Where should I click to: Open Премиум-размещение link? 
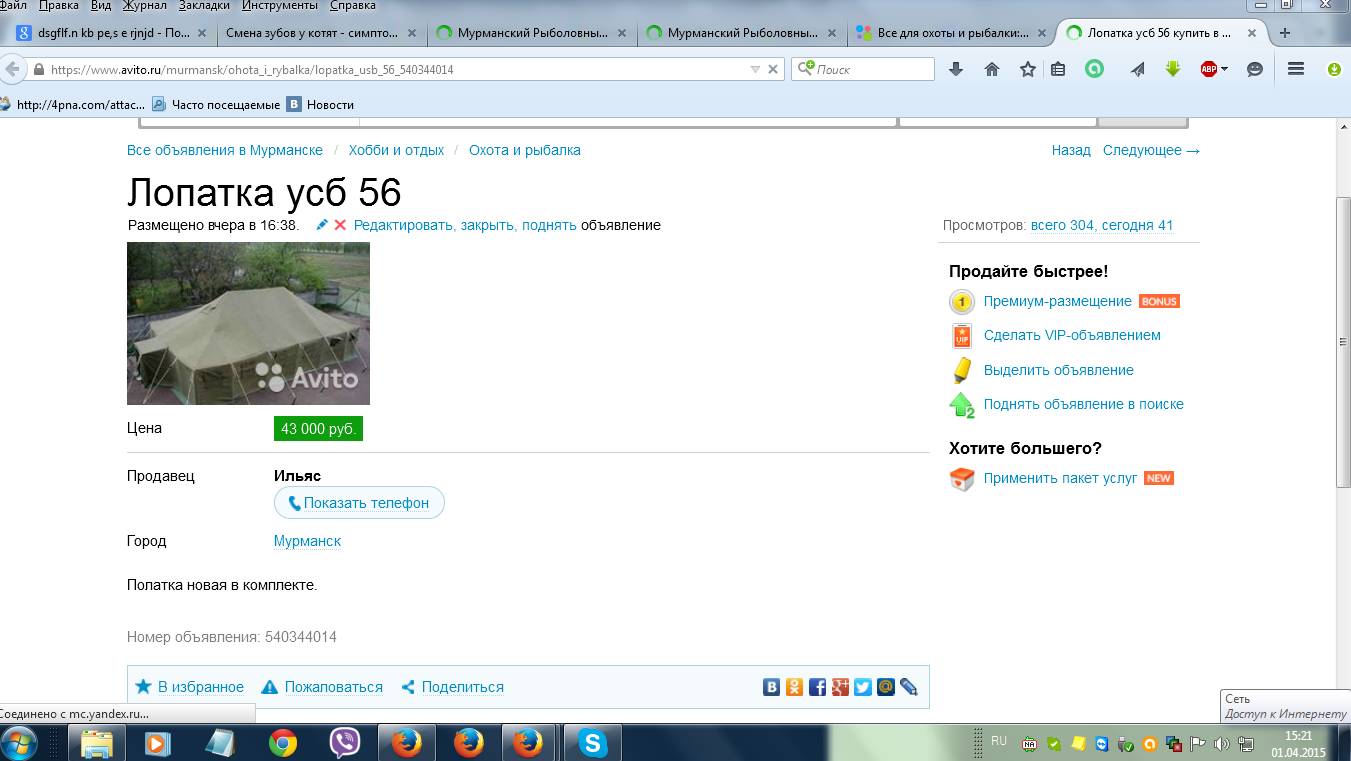click(1057, 301)
